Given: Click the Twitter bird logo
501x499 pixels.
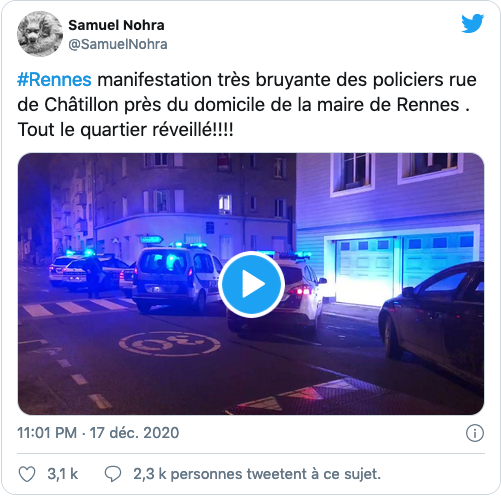Looking at the screenshot, I should [472, 23].
